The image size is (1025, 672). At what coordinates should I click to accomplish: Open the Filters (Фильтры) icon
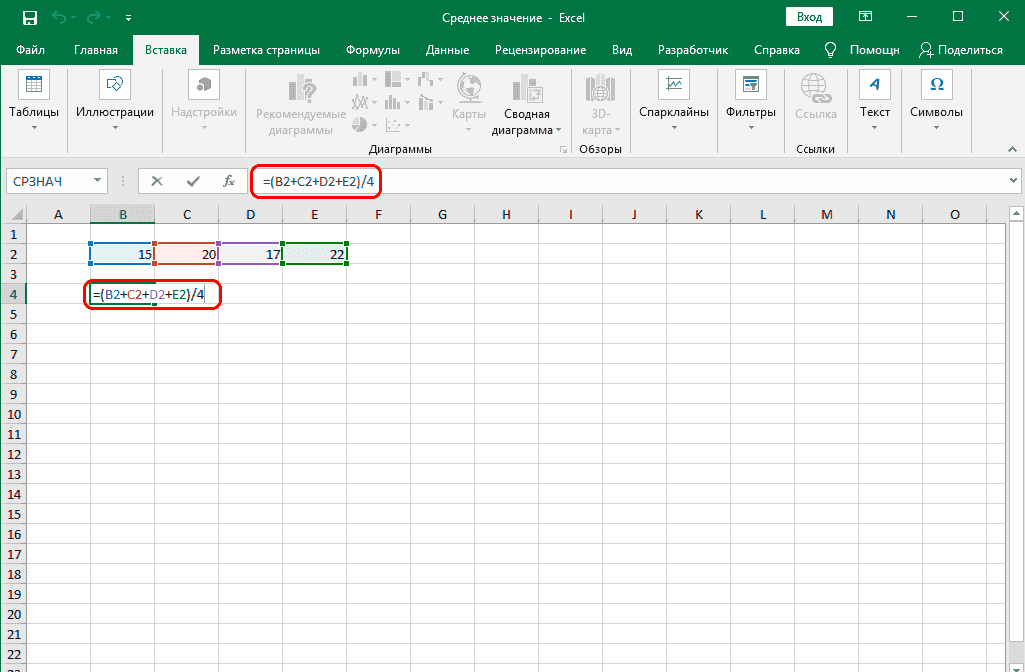click(750, 86)
